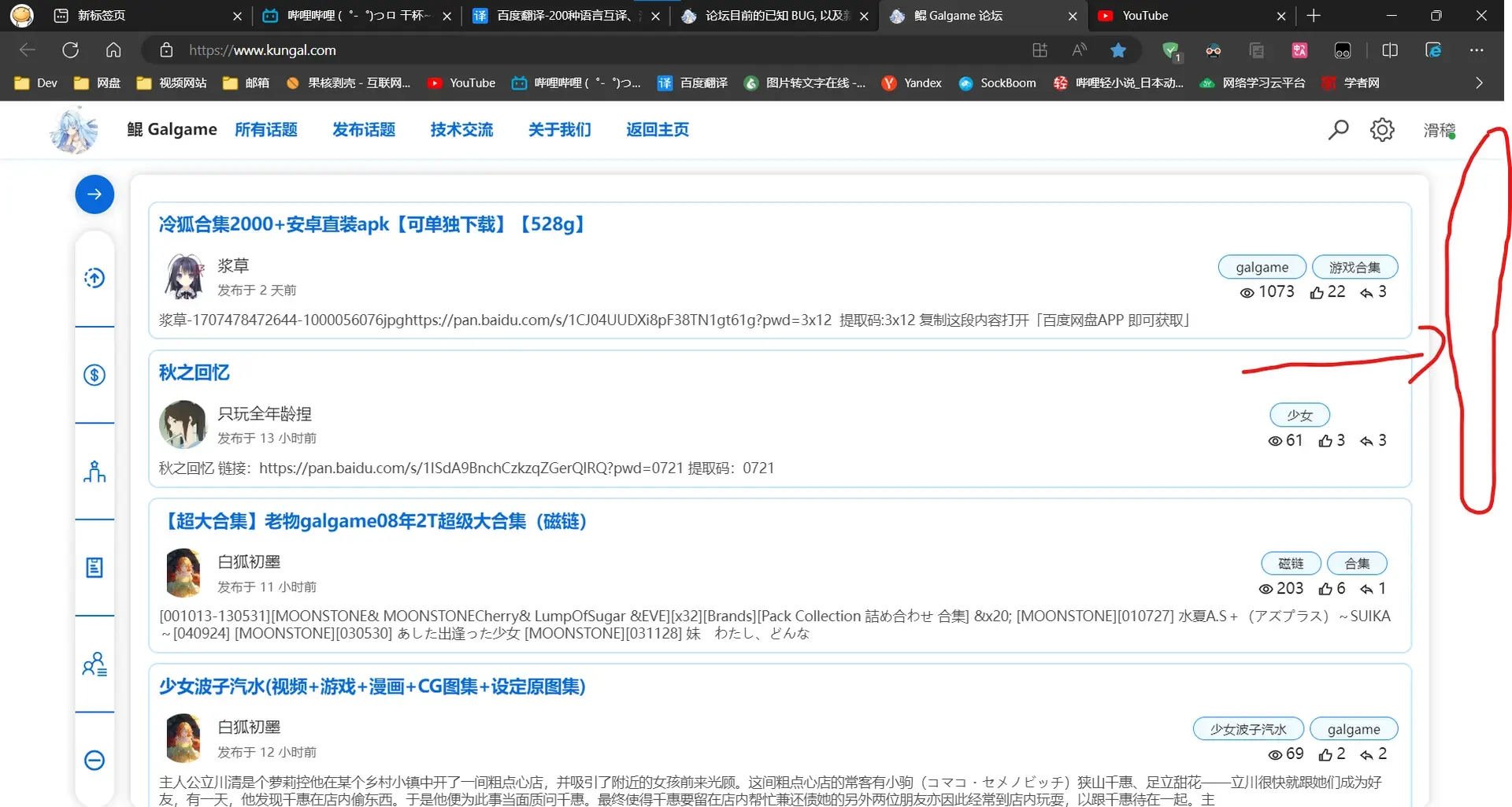Expand the bookmarks bar overflow chevron
The height and width of the screenshot is (807, 1512).
pyautogui.click(x=1479, y=83)
